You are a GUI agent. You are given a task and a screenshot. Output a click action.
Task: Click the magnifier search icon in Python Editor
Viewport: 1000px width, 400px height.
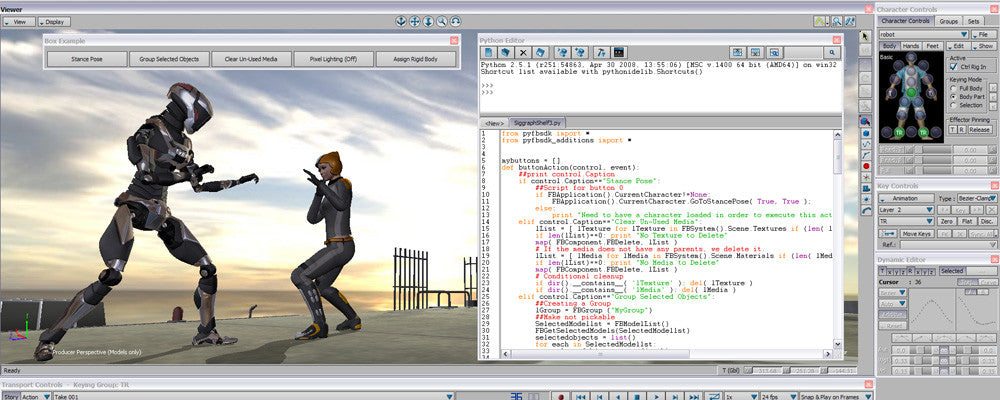tap(831, 51)
